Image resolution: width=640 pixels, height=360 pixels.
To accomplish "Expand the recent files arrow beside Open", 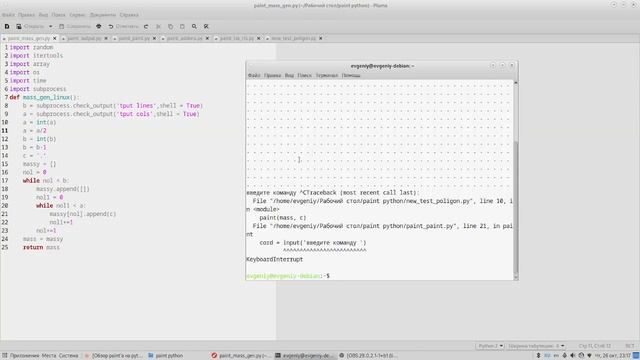I will click(x=51, y=26).
